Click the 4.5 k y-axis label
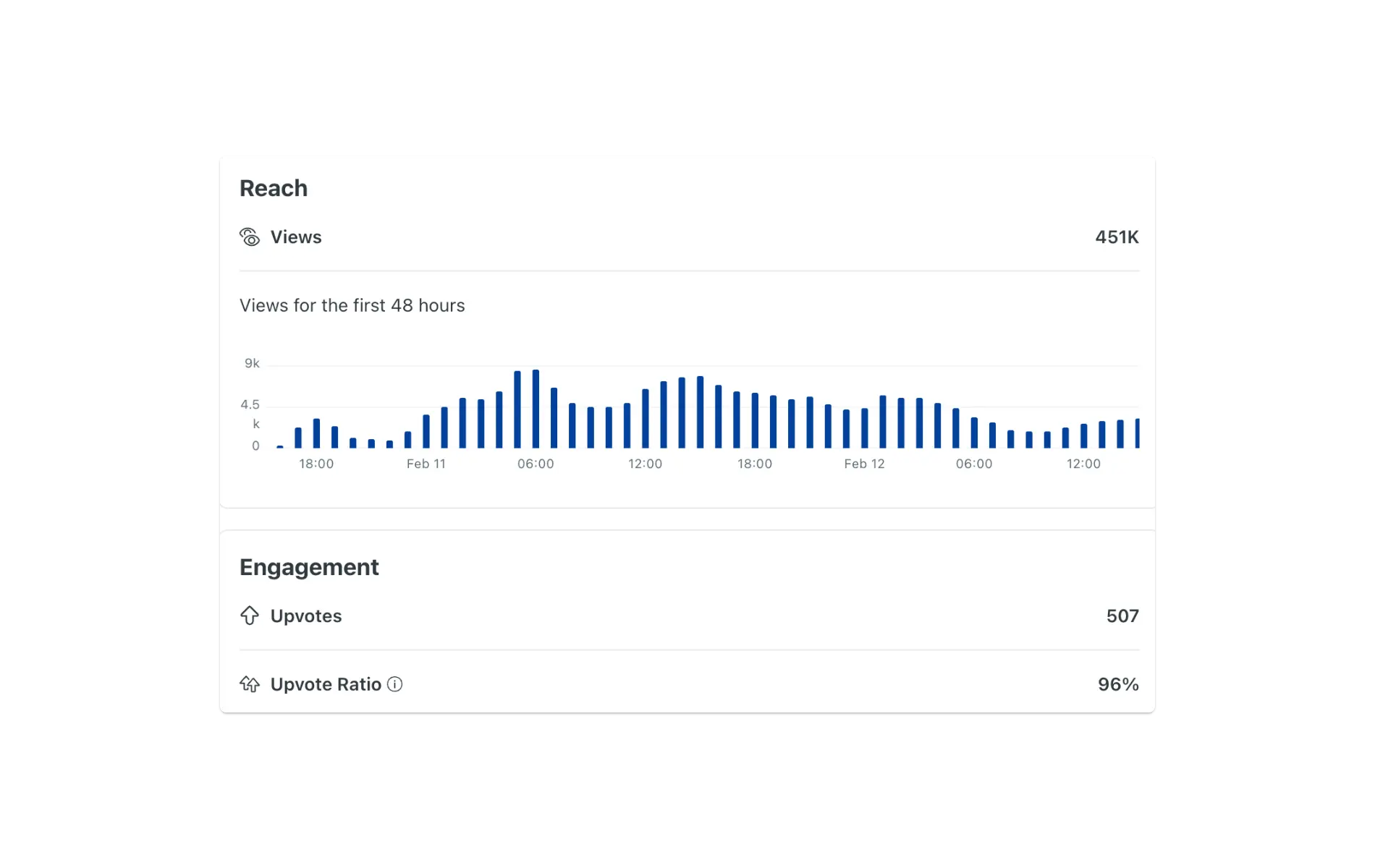 coord(250,414)
